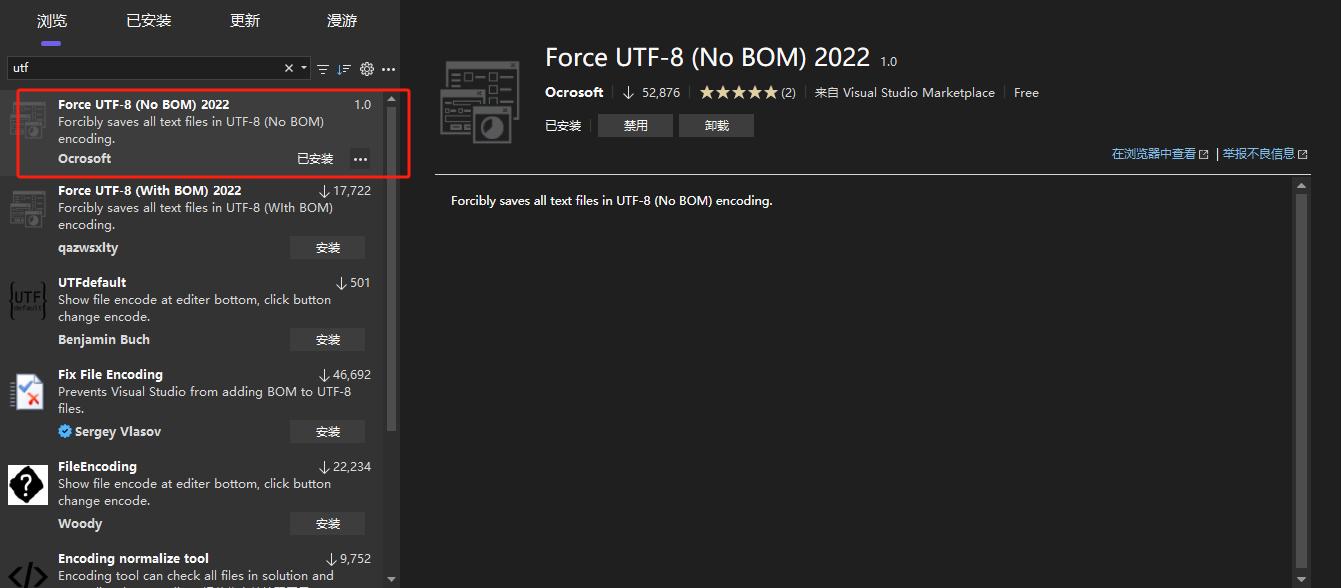
Task: Install the UTFdefault extension
Action: tap(328, 340)
